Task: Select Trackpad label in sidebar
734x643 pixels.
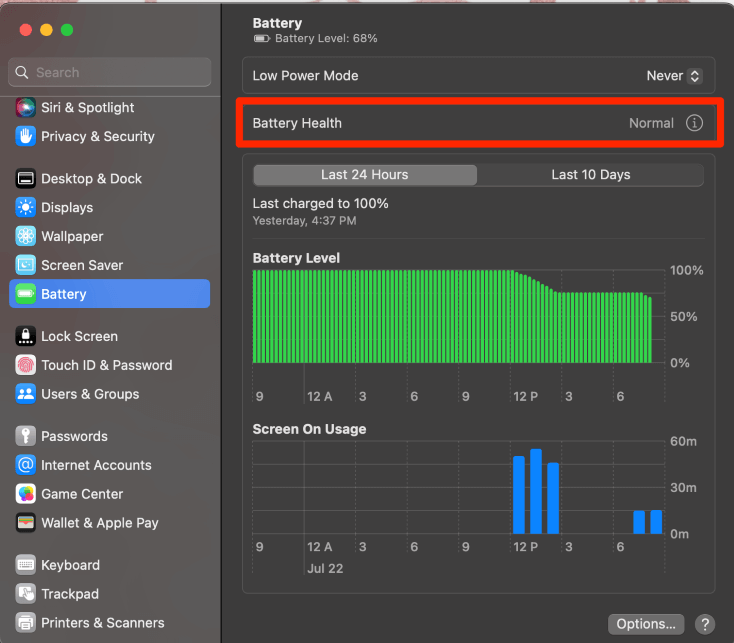Action: point(70,594)
